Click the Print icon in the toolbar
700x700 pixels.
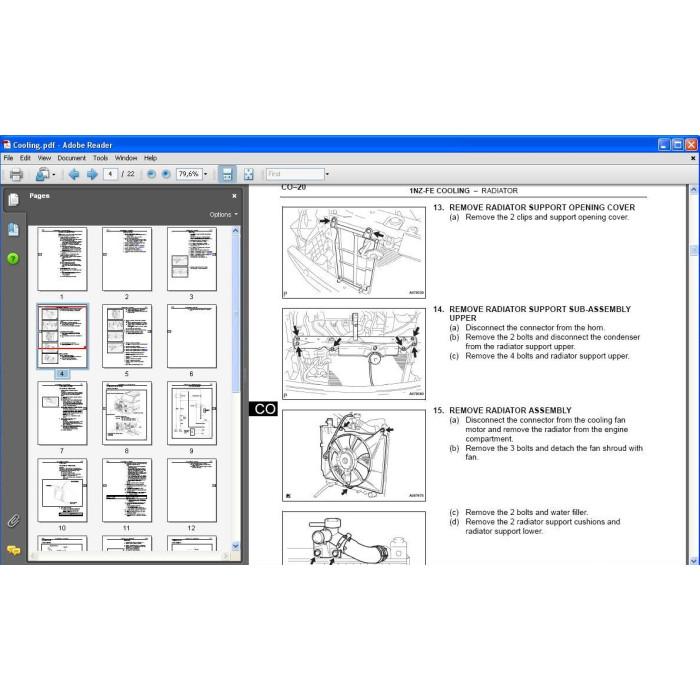[x=16, y=174]
